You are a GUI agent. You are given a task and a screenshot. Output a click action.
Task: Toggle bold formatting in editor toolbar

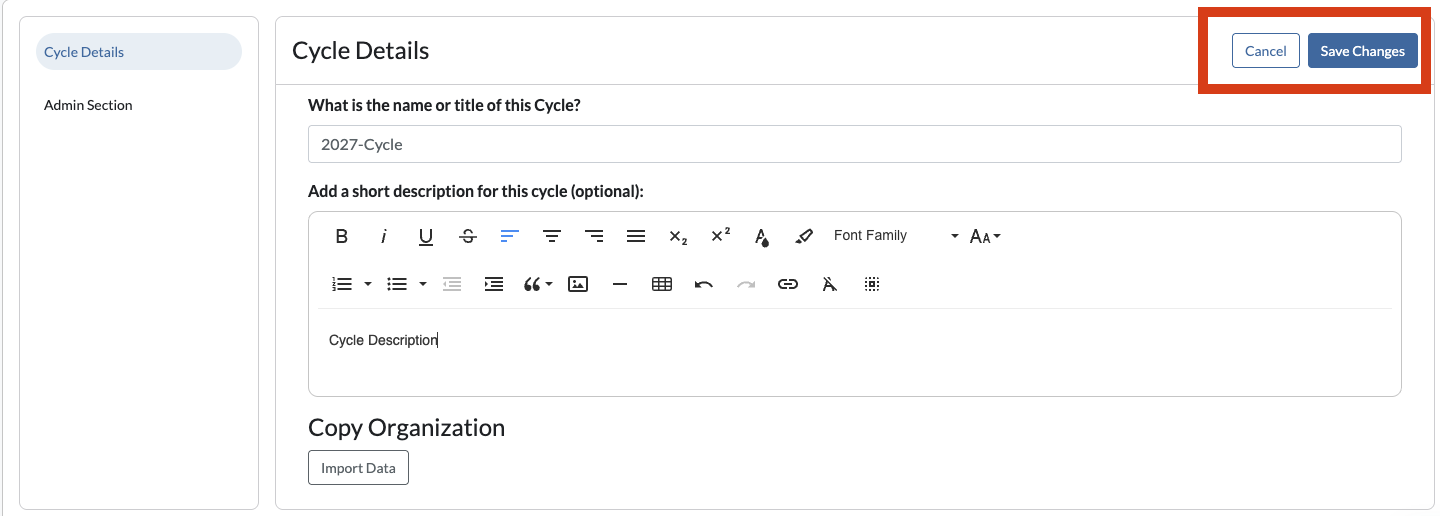pos(342,236)
